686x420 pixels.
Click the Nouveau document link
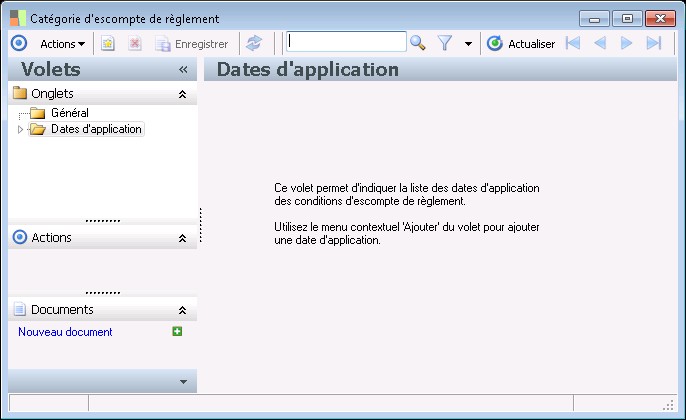tap(65, 332)
